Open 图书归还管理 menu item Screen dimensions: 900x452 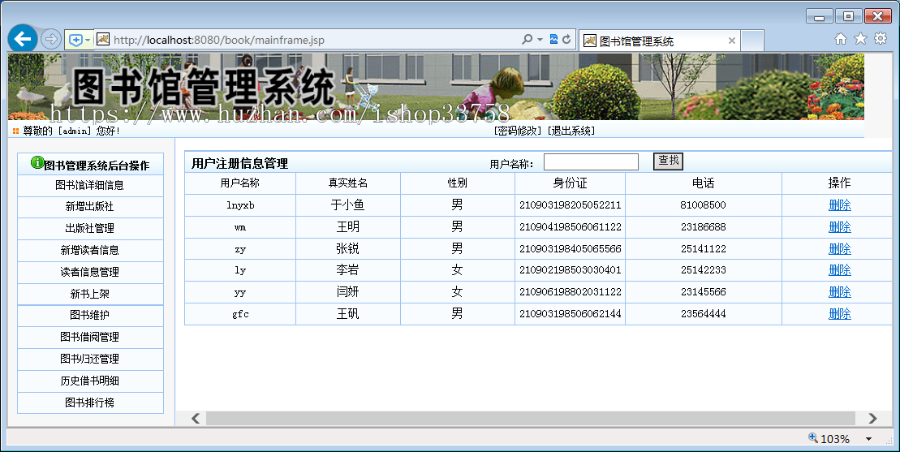pyautogui.click(x=90, y=359)
